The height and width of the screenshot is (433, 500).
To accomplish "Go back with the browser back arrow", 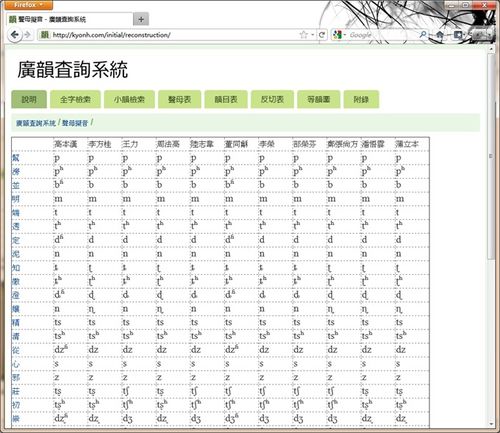I will [14, 35].
